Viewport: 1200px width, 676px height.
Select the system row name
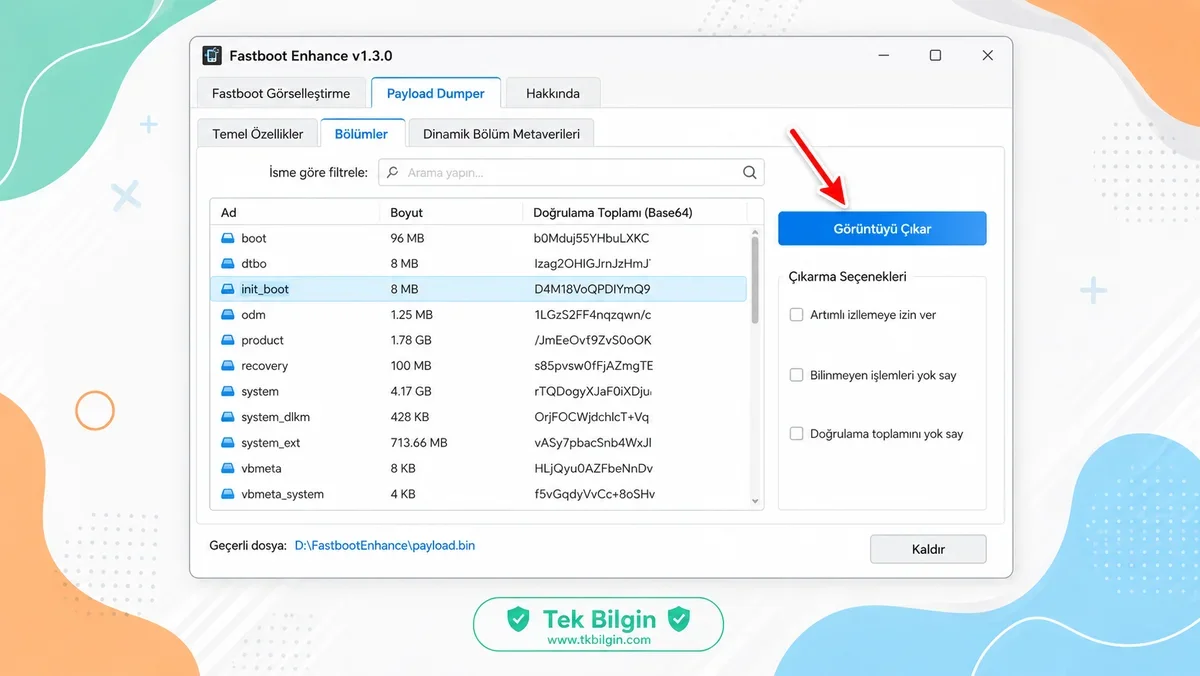pos(260,392)
